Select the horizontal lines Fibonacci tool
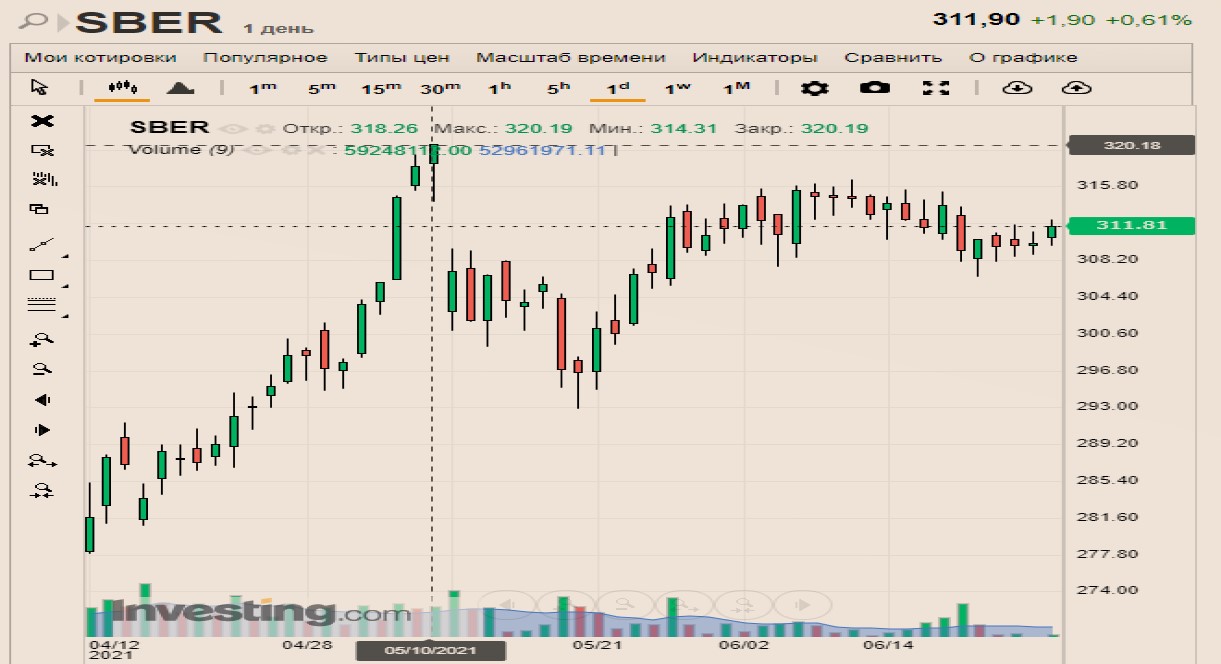The image size is (1221, 664). point(41,305)
